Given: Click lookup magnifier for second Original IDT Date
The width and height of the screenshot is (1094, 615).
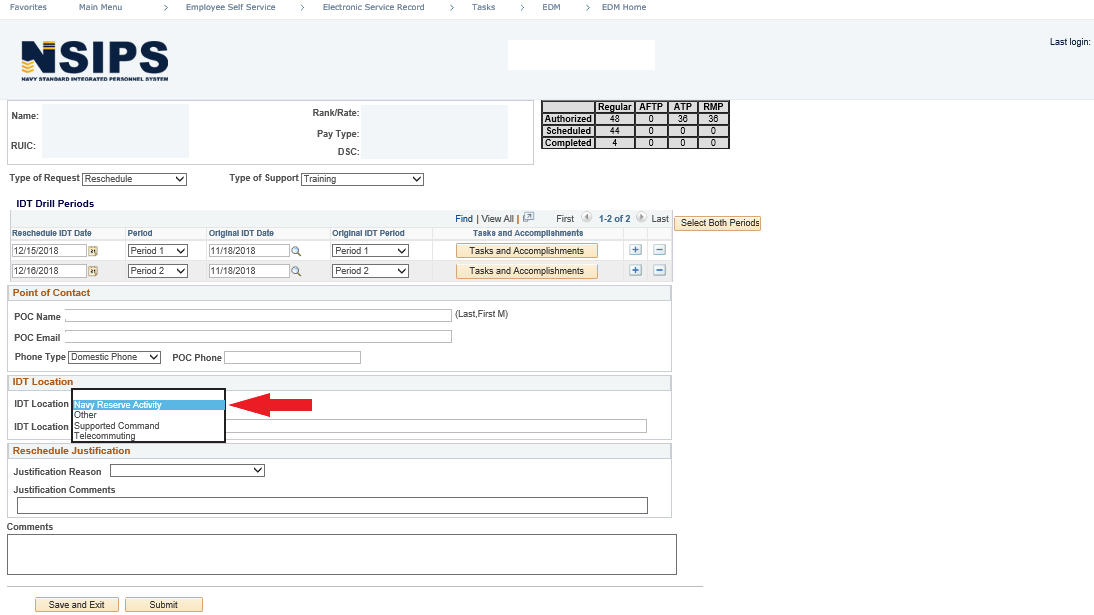Looking at the screenshot, I should coord(296,271).
